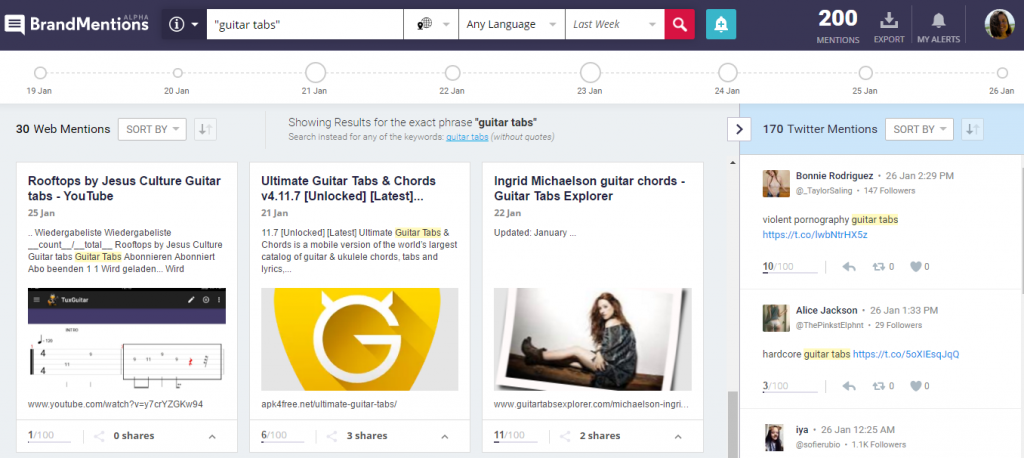This screenshot has width=1024, height=458.
Task: Click share icon beside 3 shares
Action: tap(332, 436)
